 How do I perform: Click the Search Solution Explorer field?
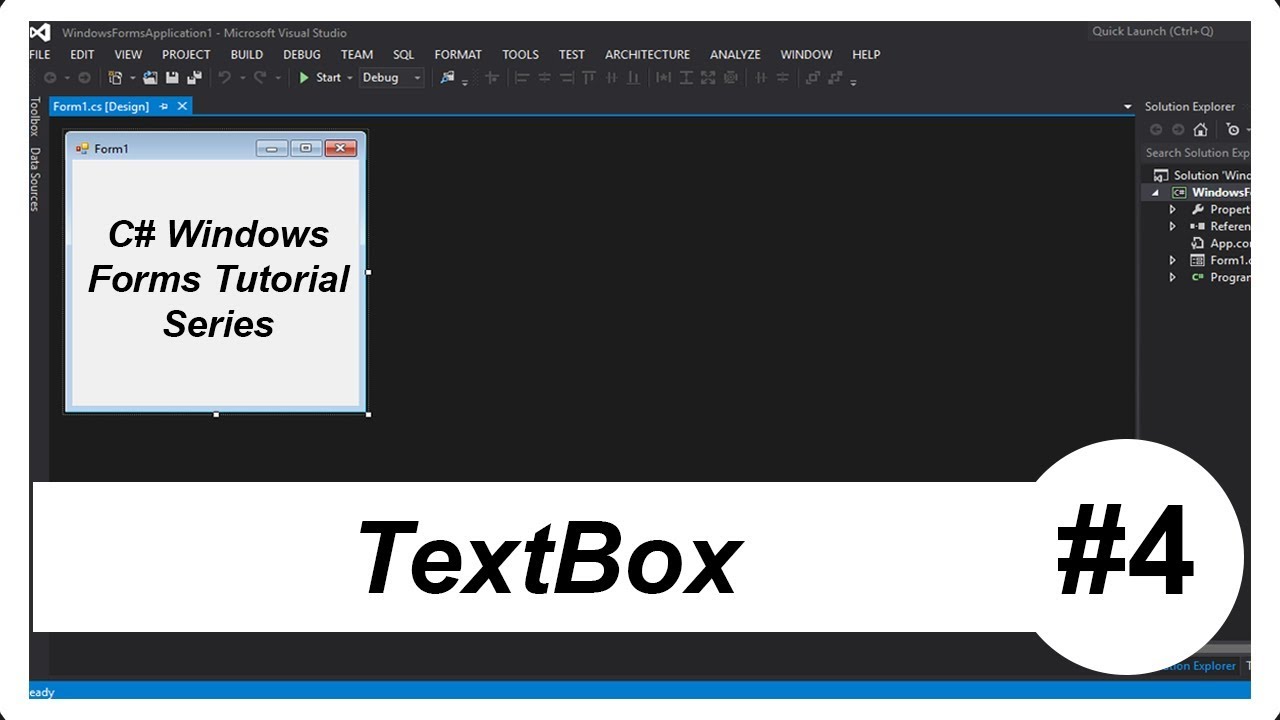point(1196,153)
